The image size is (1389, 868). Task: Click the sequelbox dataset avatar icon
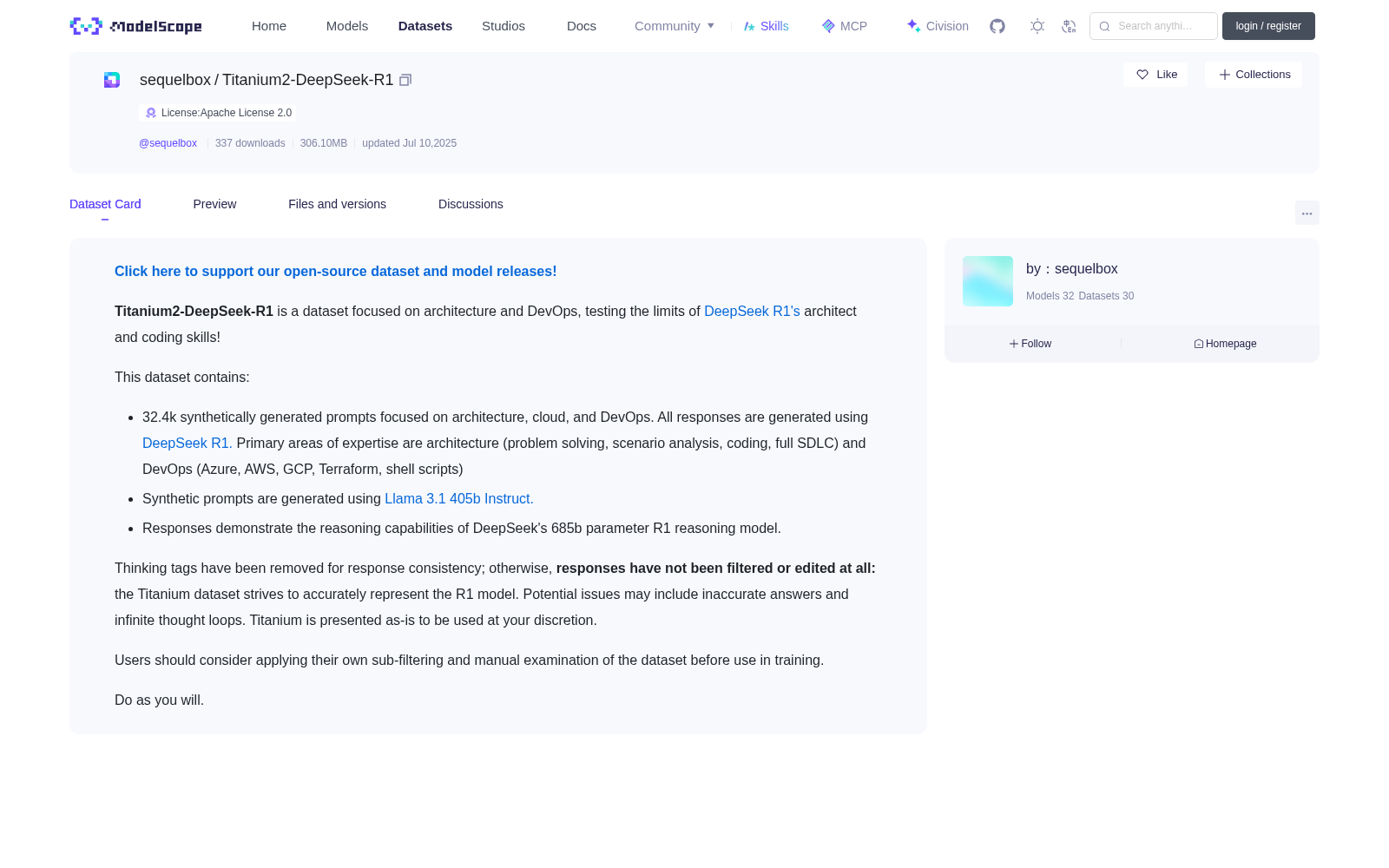112,80
